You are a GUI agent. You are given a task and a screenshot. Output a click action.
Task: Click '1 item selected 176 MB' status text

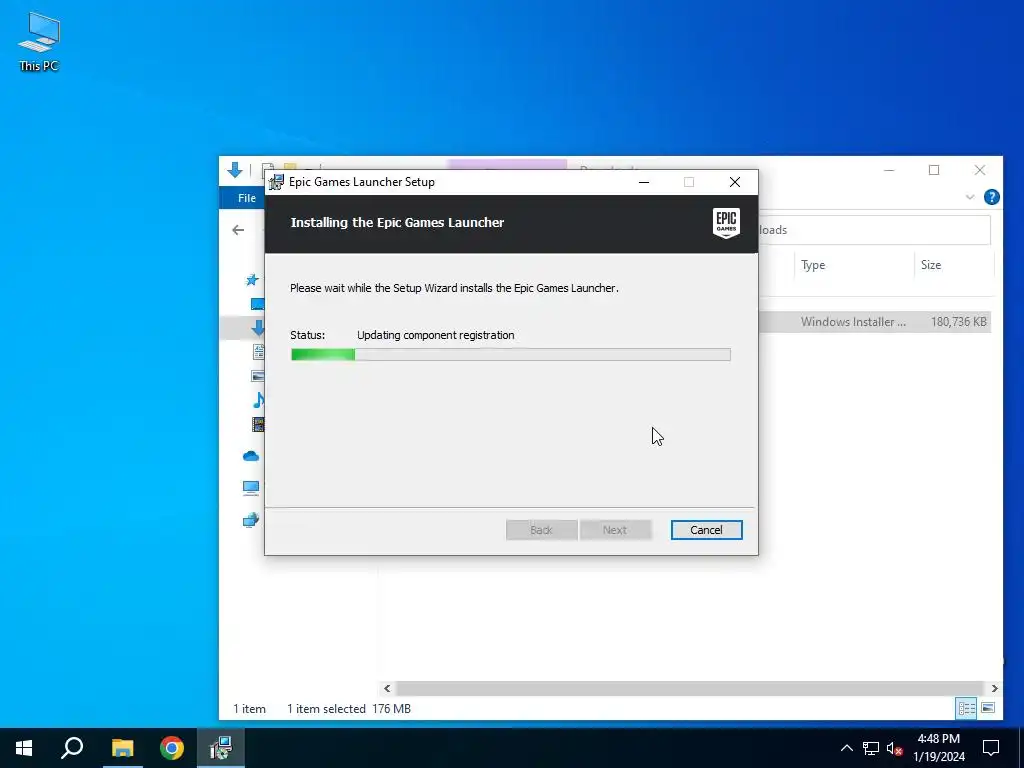click(349, 709)
